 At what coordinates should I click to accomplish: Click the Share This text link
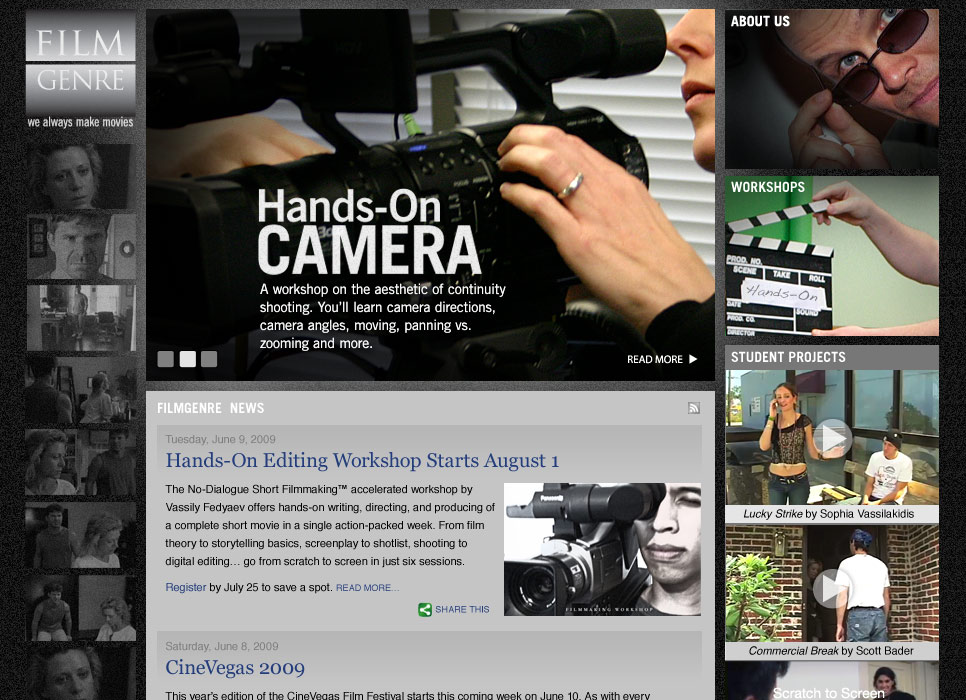coord(462,609)
